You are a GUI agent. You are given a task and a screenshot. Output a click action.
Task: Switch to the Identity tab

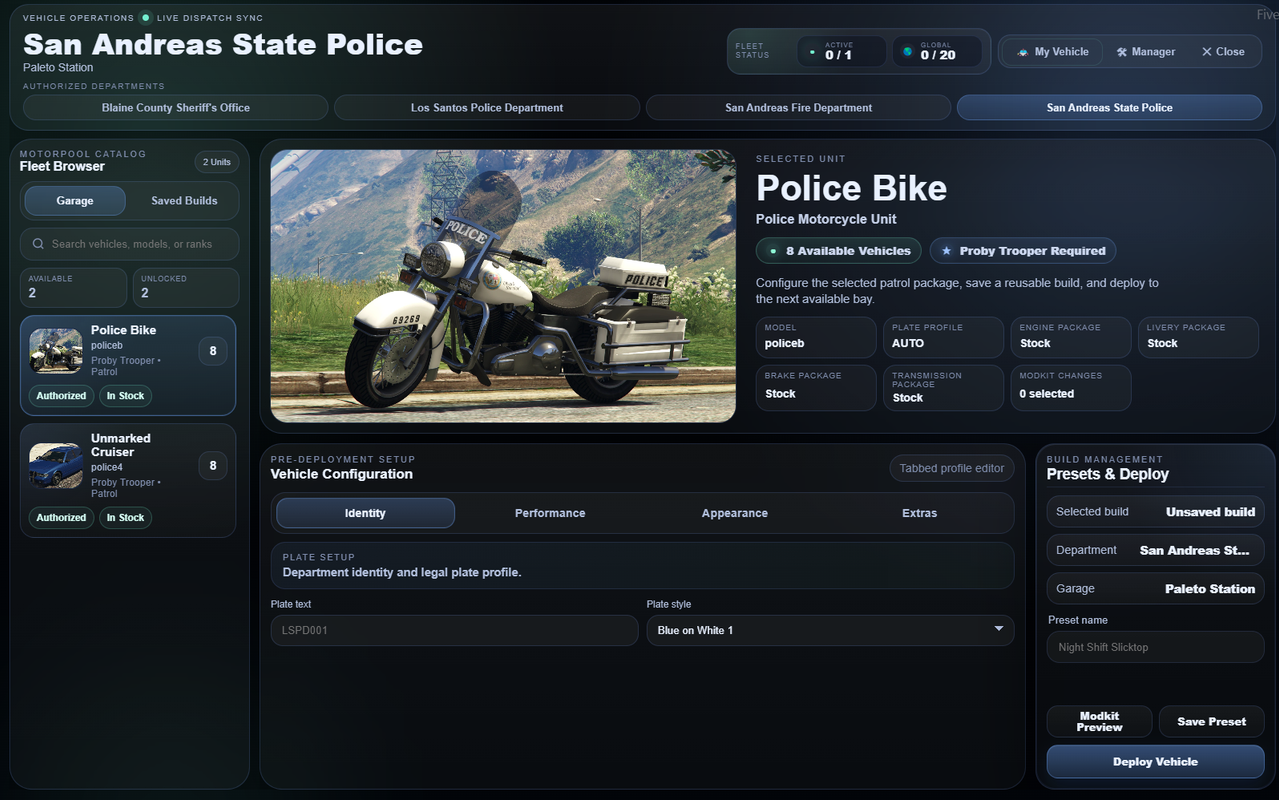[365, 513]
